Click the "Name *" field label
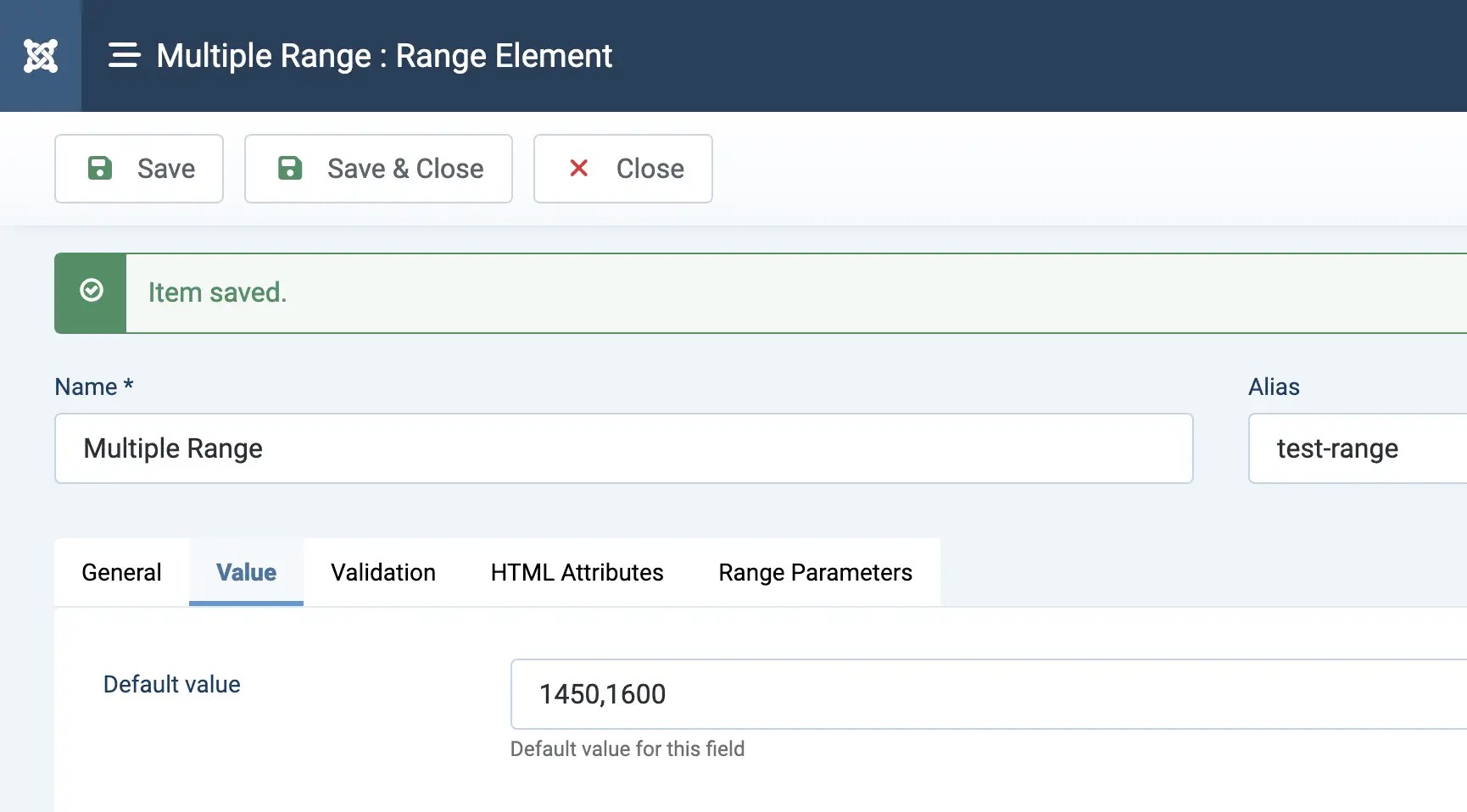Image resolution: width=1467 pixels, height=812 pixels. coord(94,387)
